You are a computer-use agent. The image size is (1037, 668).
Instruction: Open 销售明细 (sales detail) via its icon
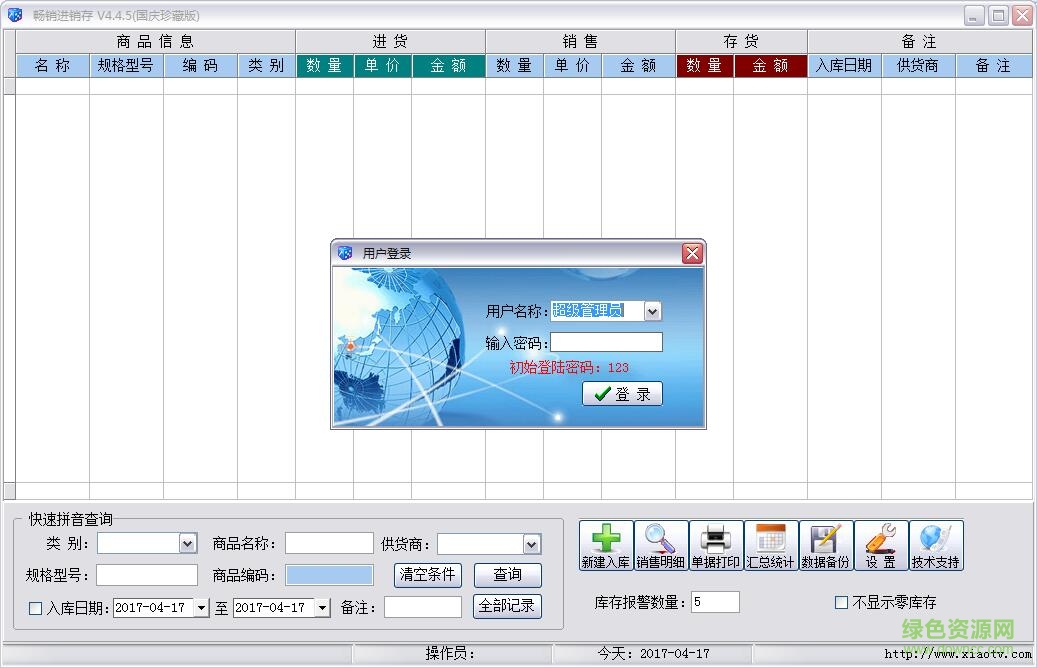pyautogui.click(x=661, y=544)
